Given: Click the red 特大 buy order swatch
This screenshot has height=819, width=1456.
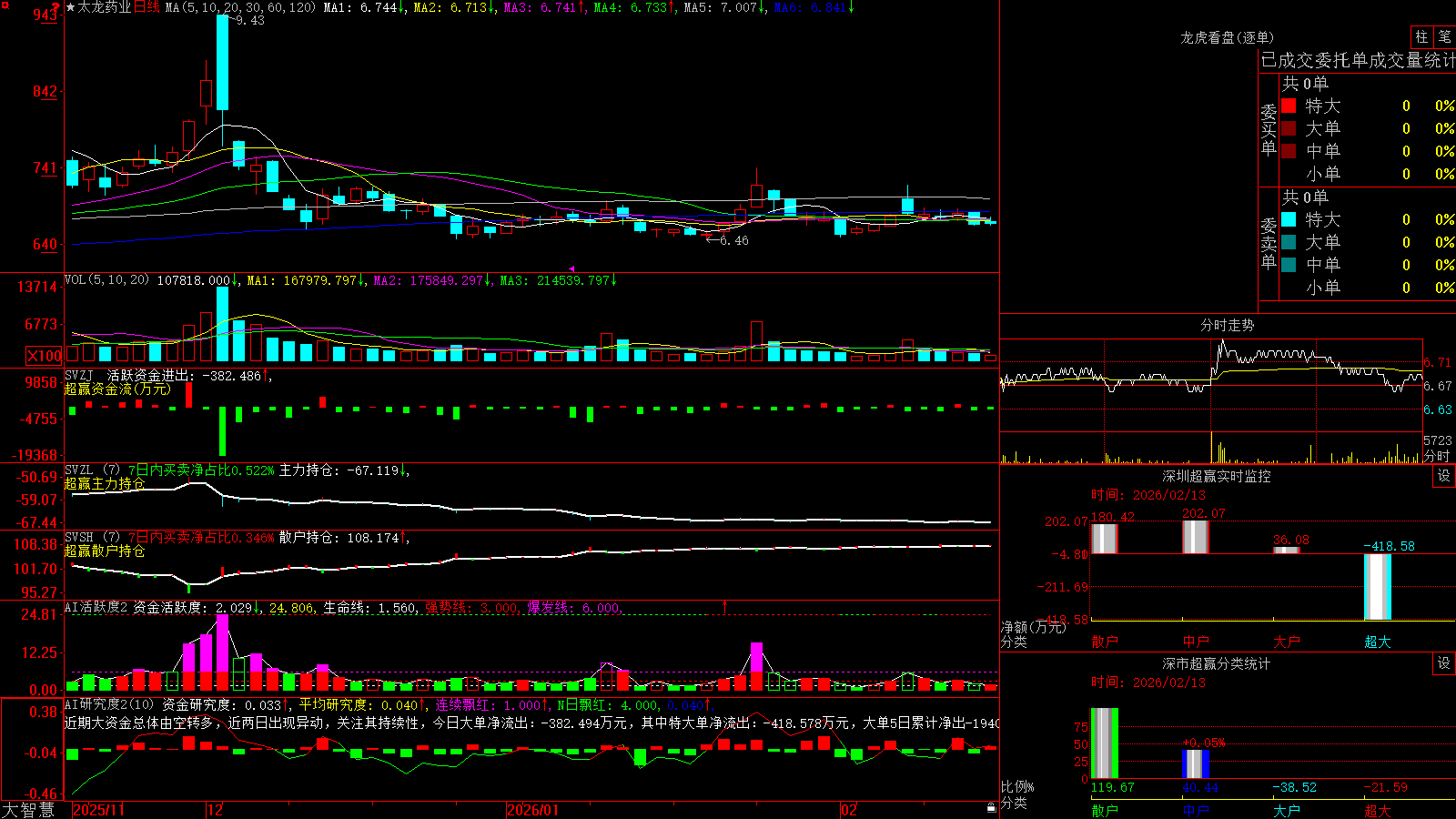Looking at the screenshot, I should [1289, 106].
